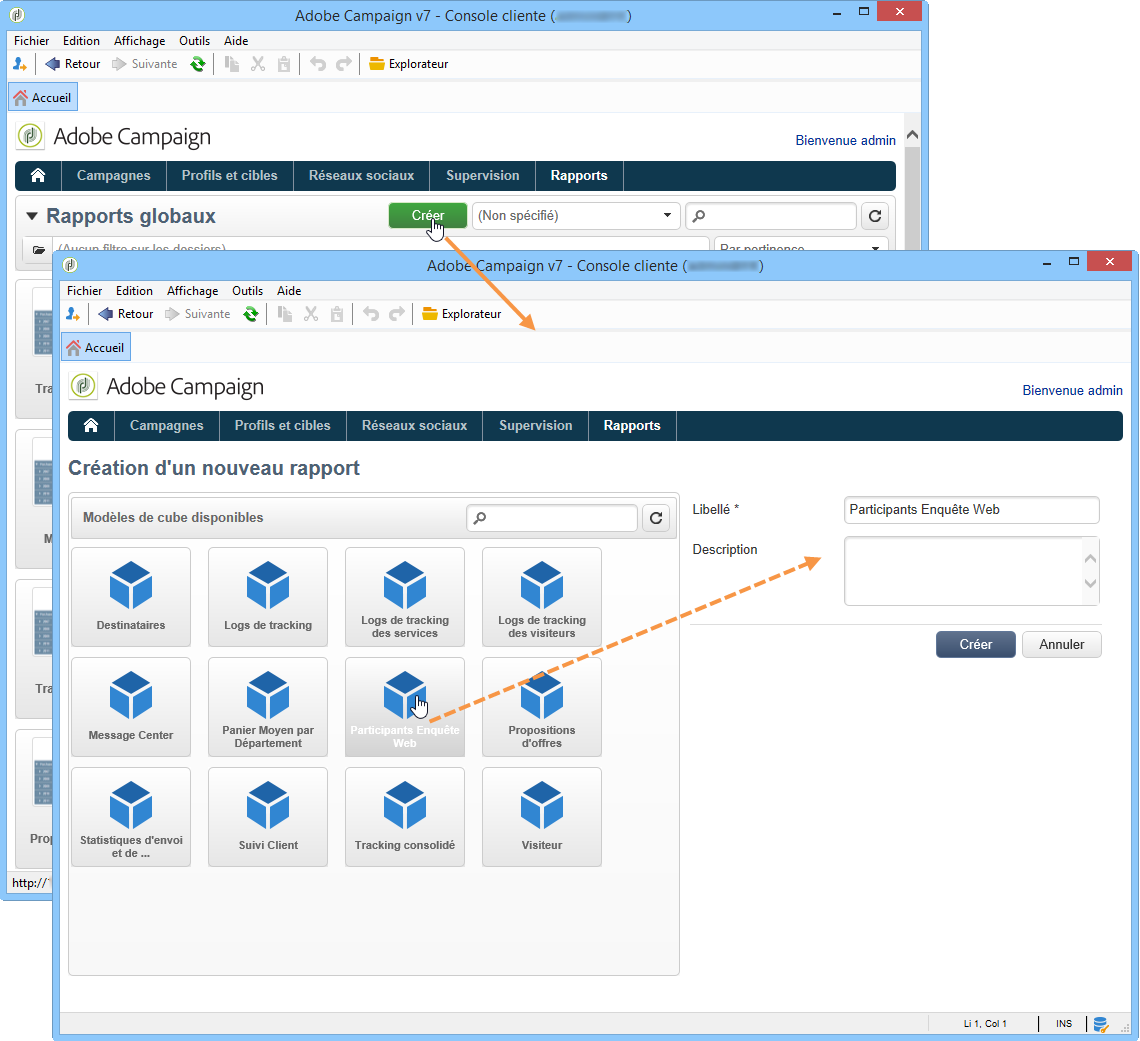Viewport: 1140px width, 1041px height.
Task: Choose Logs de tracking des visiteurs cube
Action: [x=542, y=597]
